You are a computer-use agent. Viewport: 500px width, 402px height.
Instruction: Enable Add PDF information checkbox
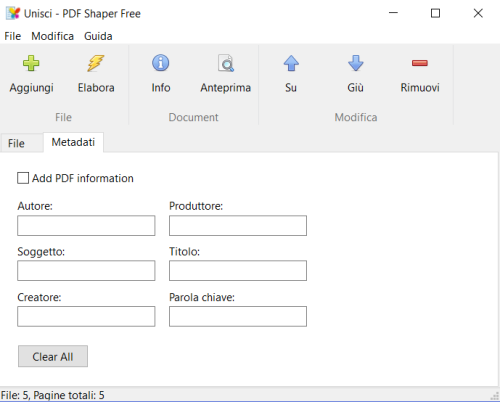pyautogui.click(x=23, y=178)
